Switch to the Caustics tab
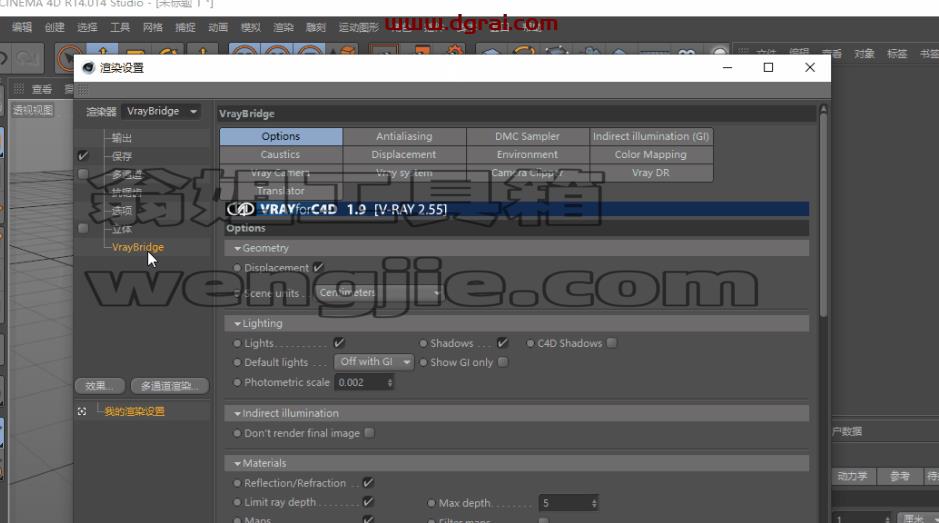Viewport: 939px width, 523px height. [x=281, y=155]
